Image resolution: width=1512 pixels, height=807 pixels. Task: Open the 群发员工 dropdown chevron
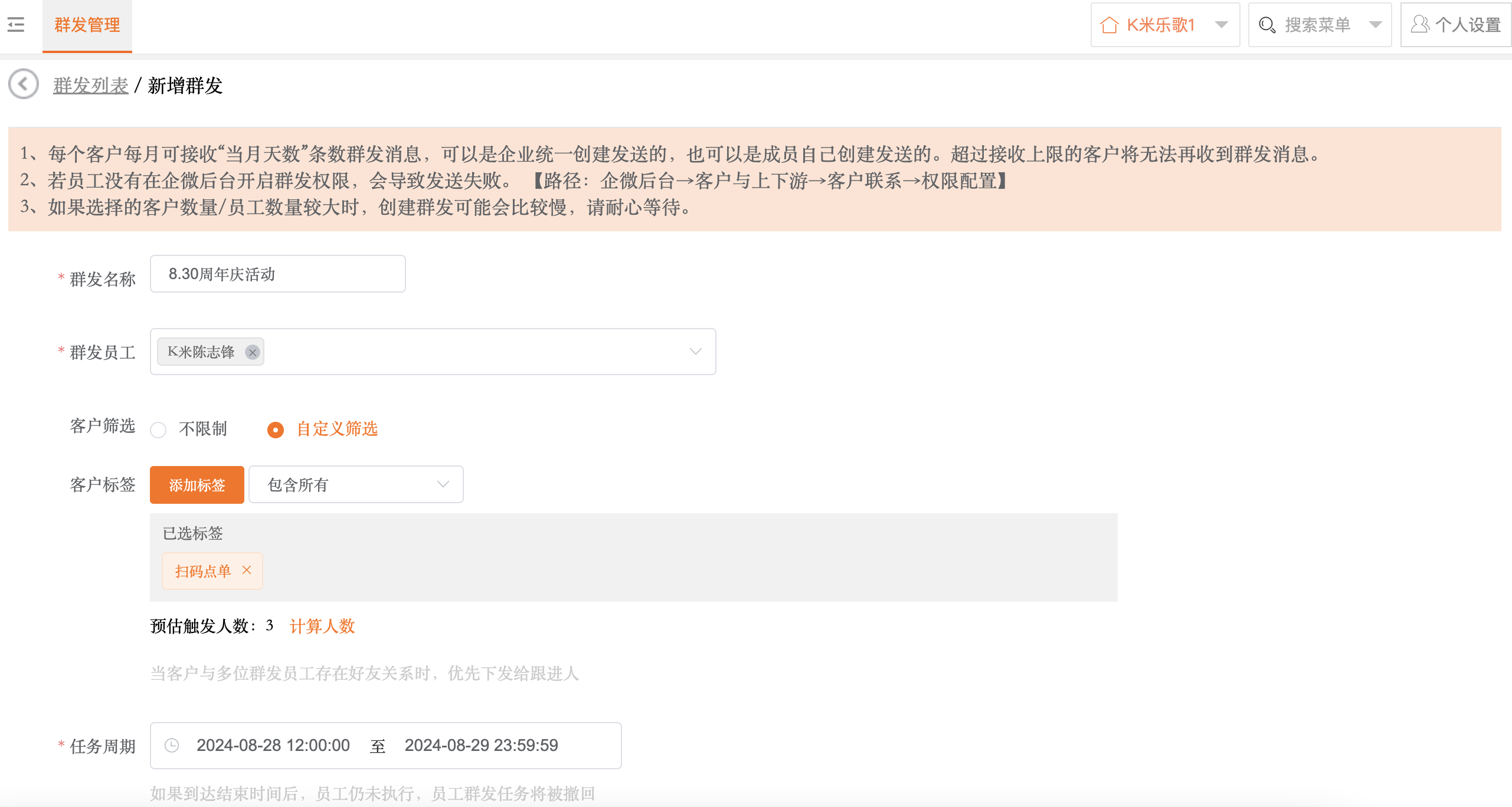pyautogui.click(x=696, y=352)
